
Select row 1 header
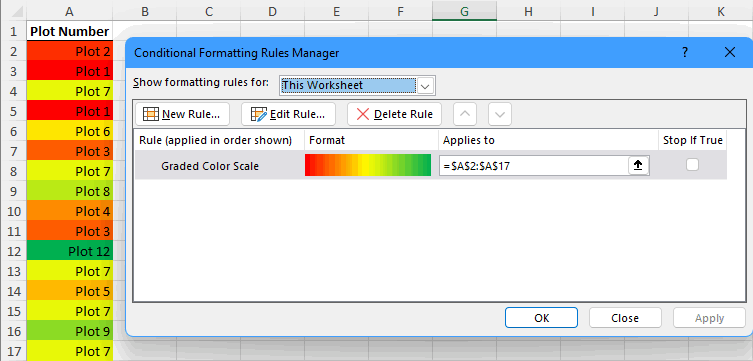13,32
